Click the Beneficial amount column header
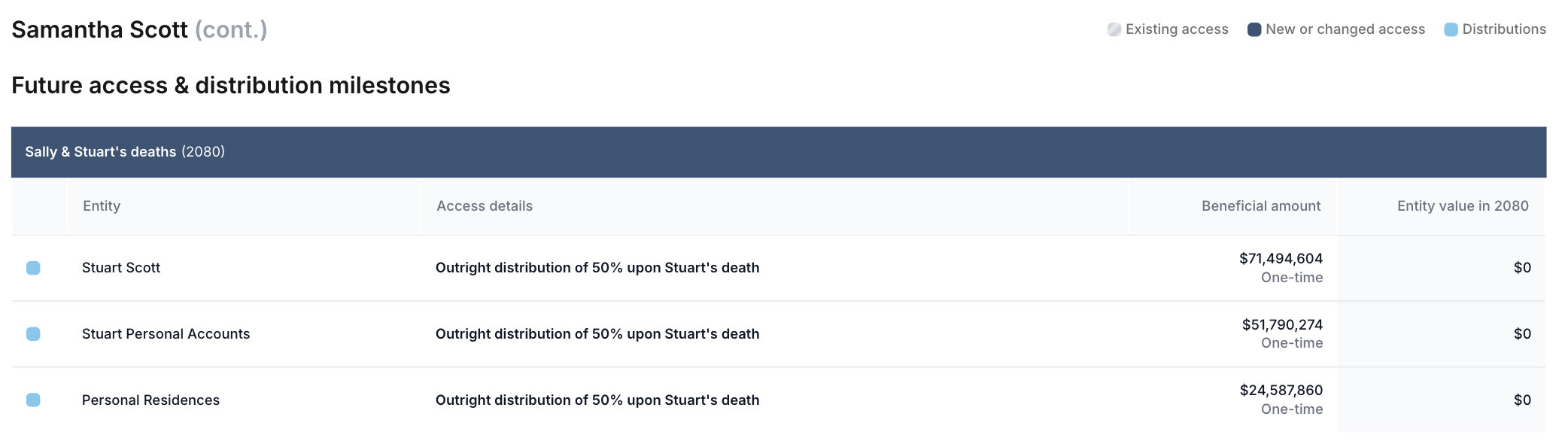1568x444 pixels. (x=1261, y=205)
